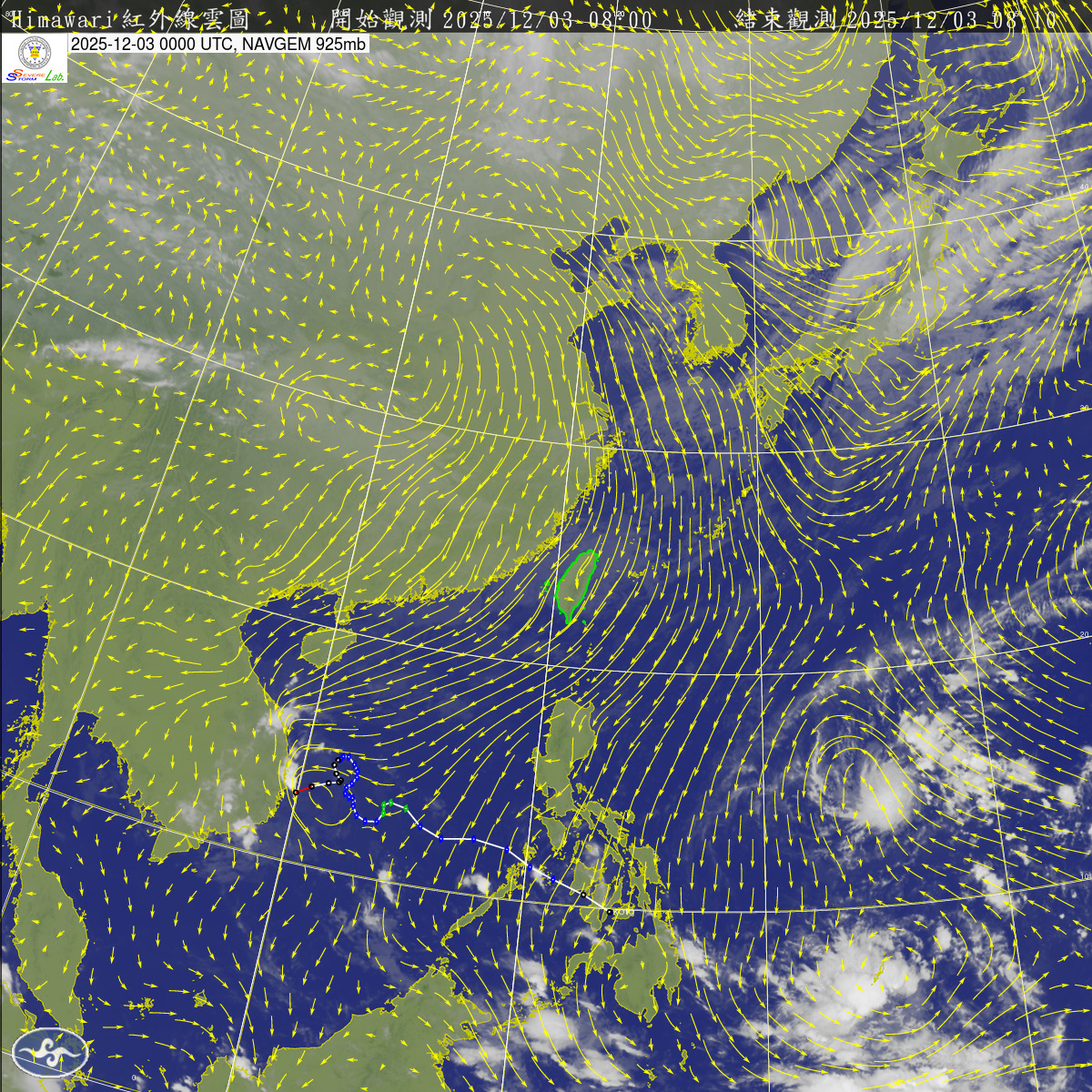The width and height of the screenshot is (1092, 1092).
Task: Click the swirl emblem logo at bottom-left
Action: coord(49,1056)
